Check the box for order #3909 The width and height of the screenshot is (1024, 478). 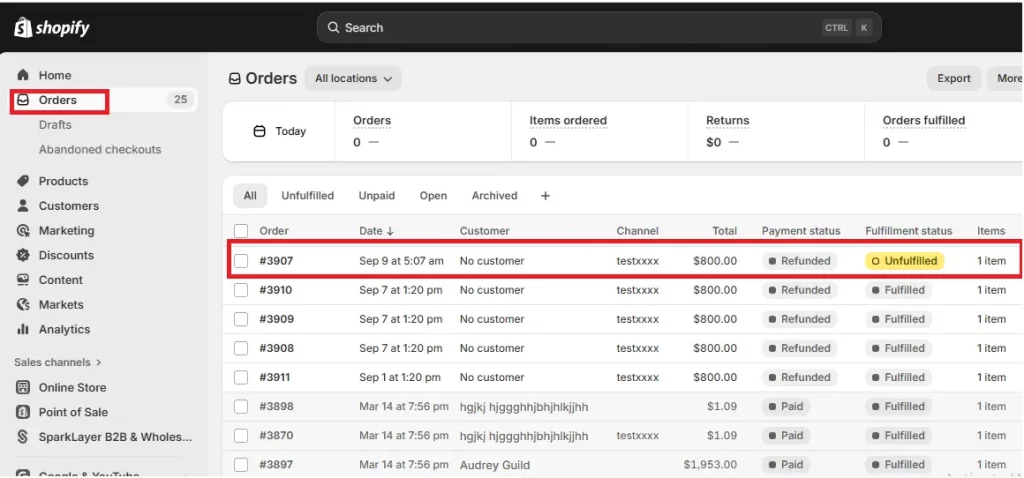(x=241, y=319)
